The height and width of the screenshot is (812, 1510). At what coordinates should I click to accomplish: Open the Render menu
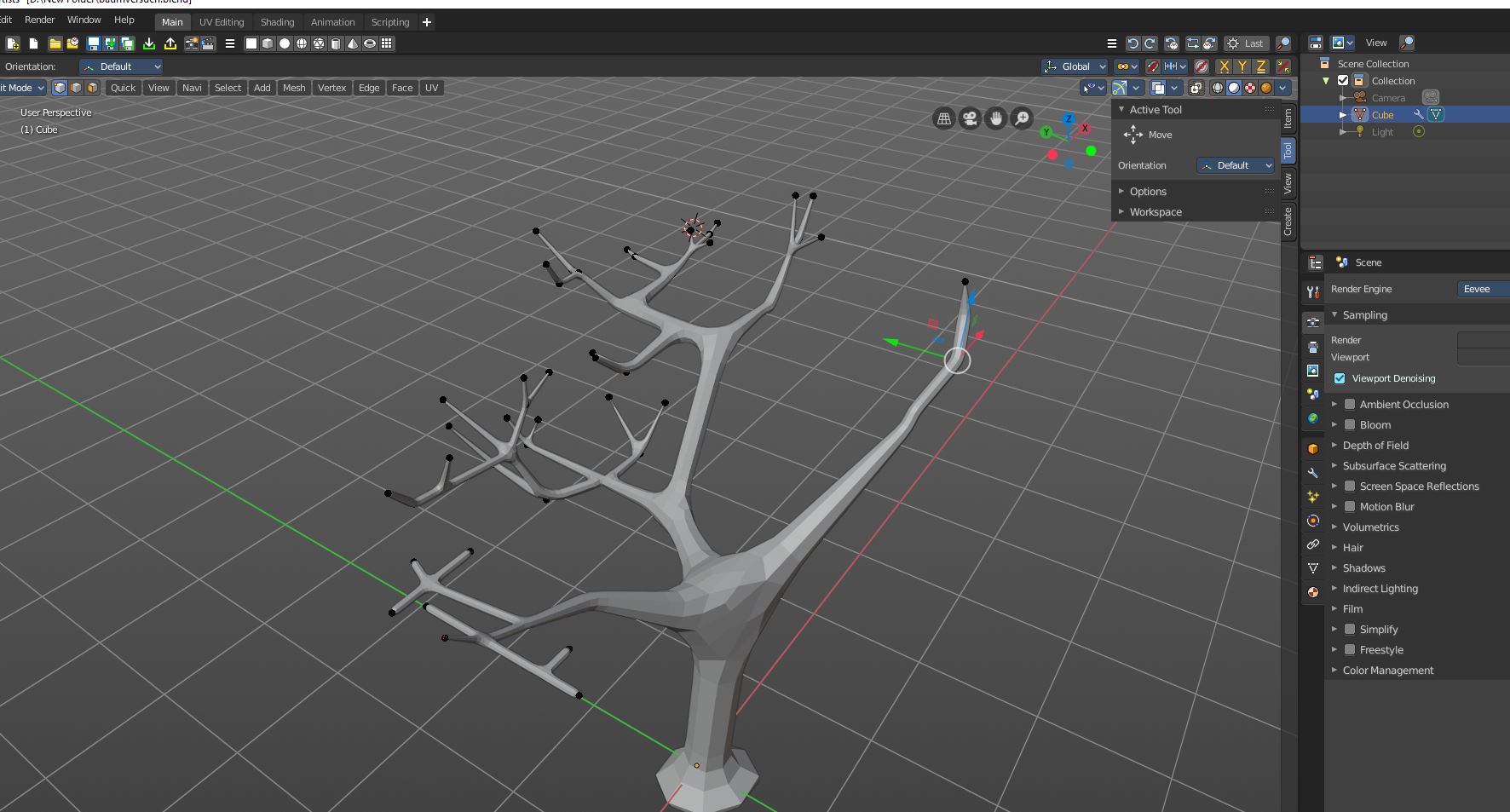coord(40,20)
